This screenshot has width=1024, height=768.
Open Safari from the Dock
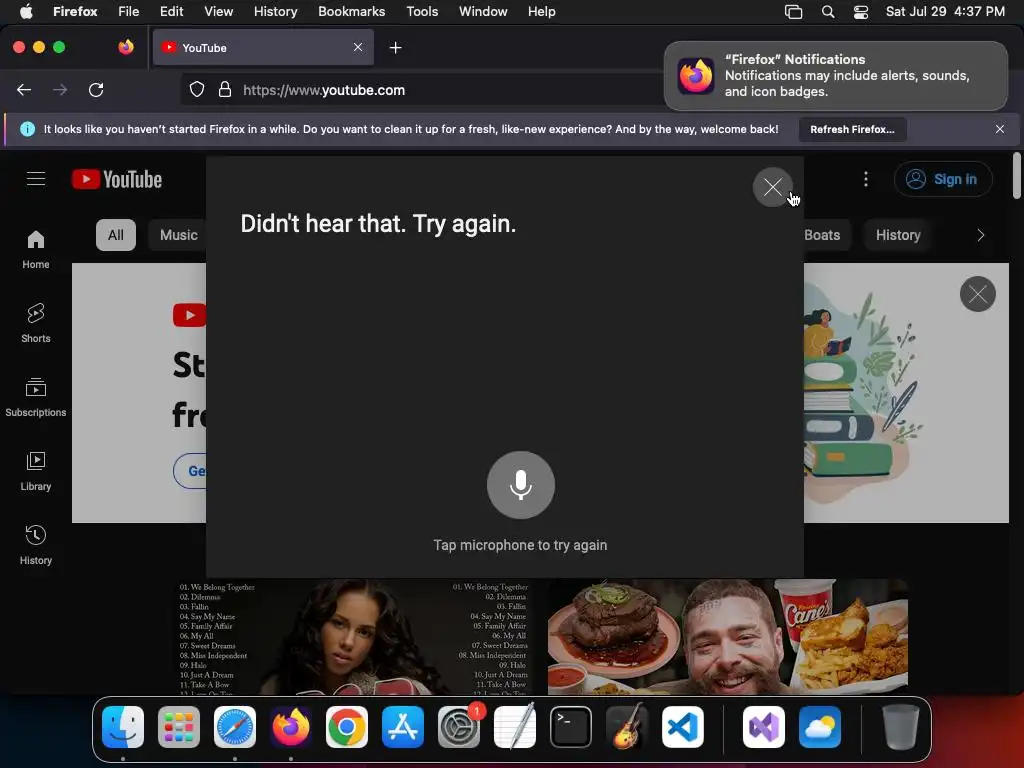[235, 727]
